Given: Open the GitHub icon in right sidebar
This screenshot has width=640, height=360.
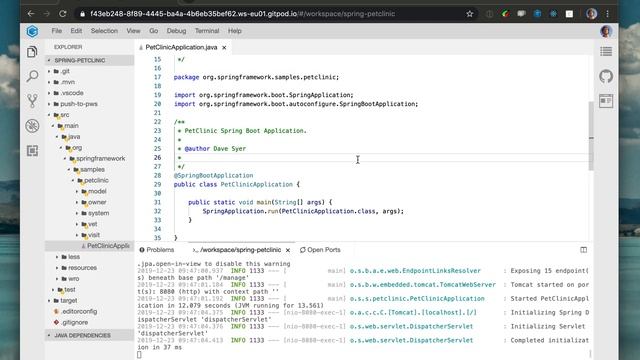Looking at the screenshot, I should click(x=606, y=76).
